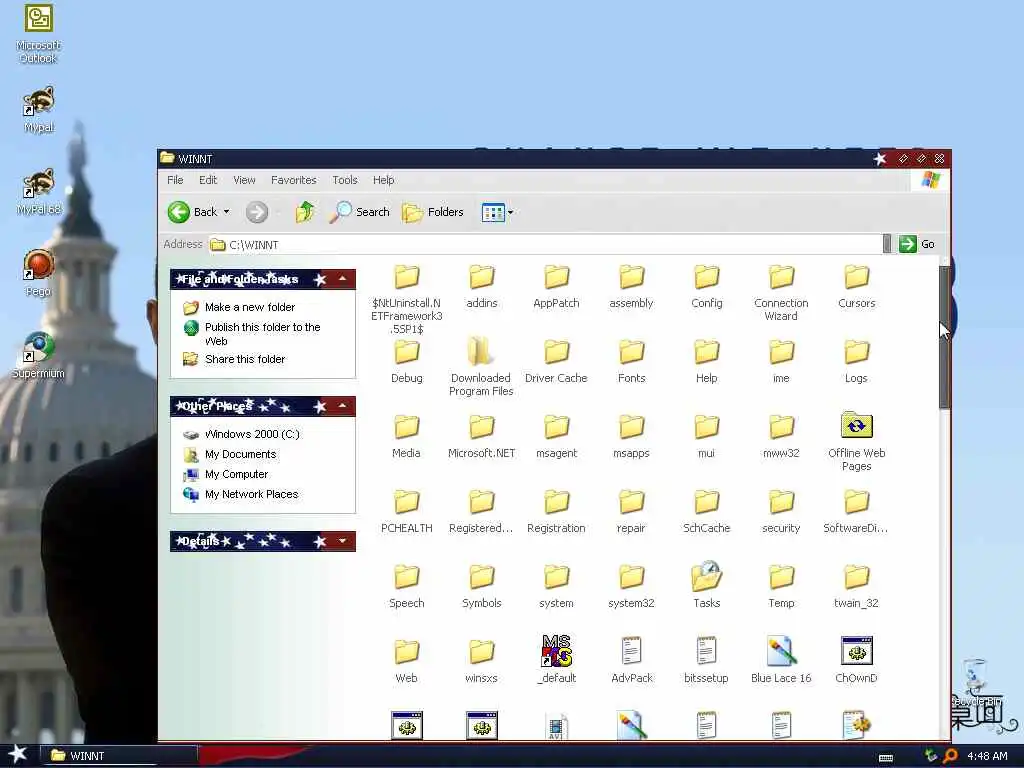Viewport: 1024px width, 768px height.
Task: Select the winsxs folder
Action: pyautogui.click(x=481, y=660)
